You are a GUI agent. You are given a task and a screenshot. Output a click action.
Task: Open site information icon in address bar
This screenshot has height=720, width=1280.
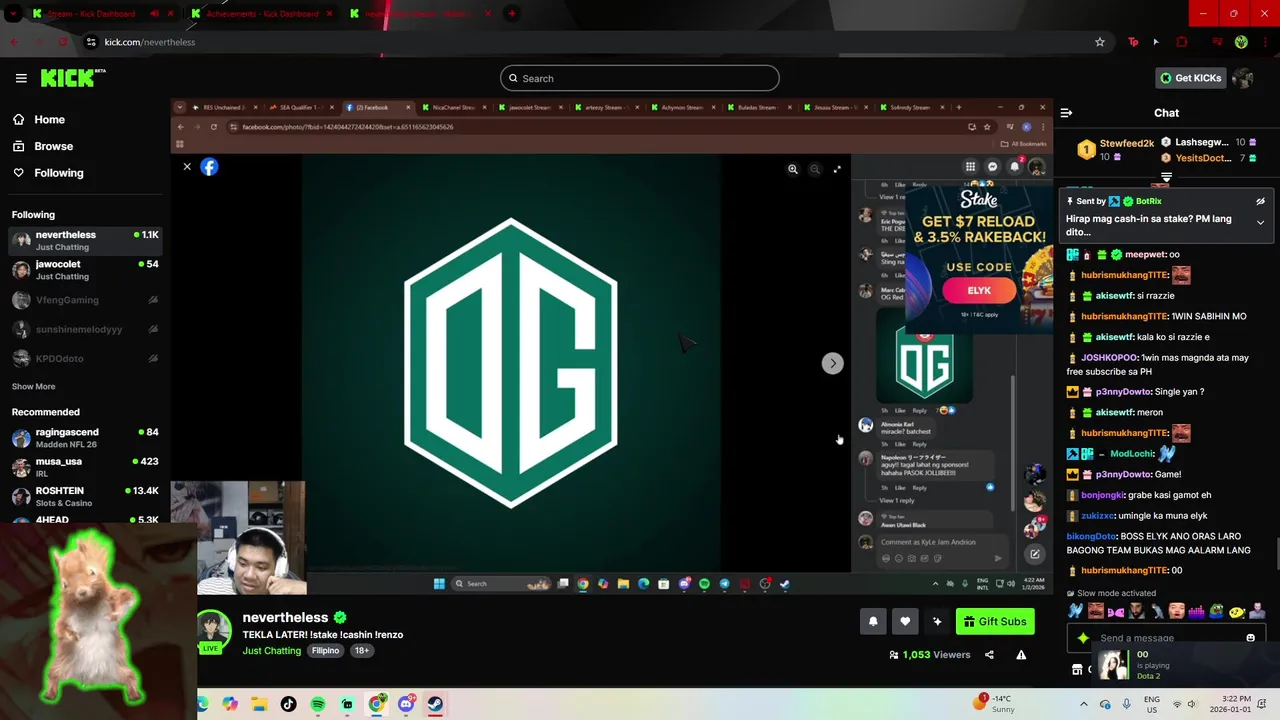[x=91, y=42]
